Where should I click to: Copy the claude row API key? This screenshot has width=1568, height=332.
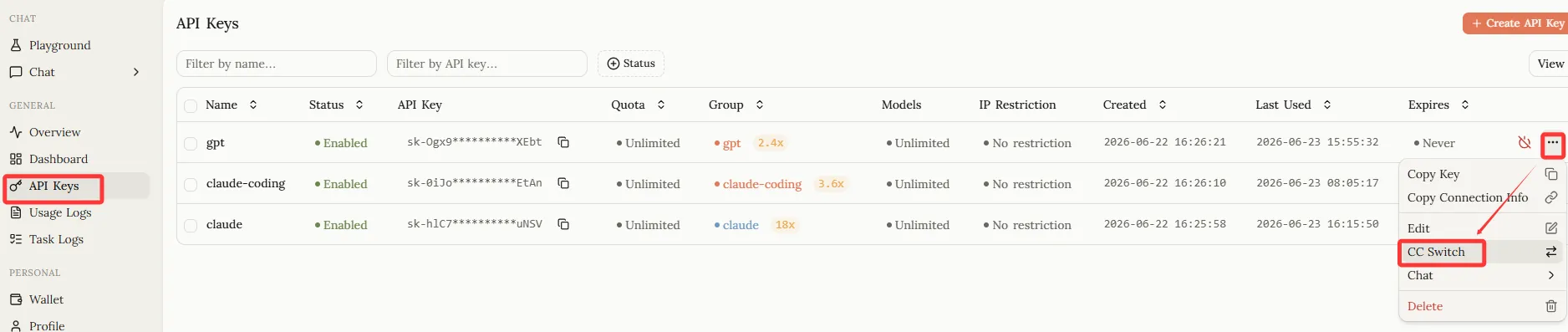[563, 224]
